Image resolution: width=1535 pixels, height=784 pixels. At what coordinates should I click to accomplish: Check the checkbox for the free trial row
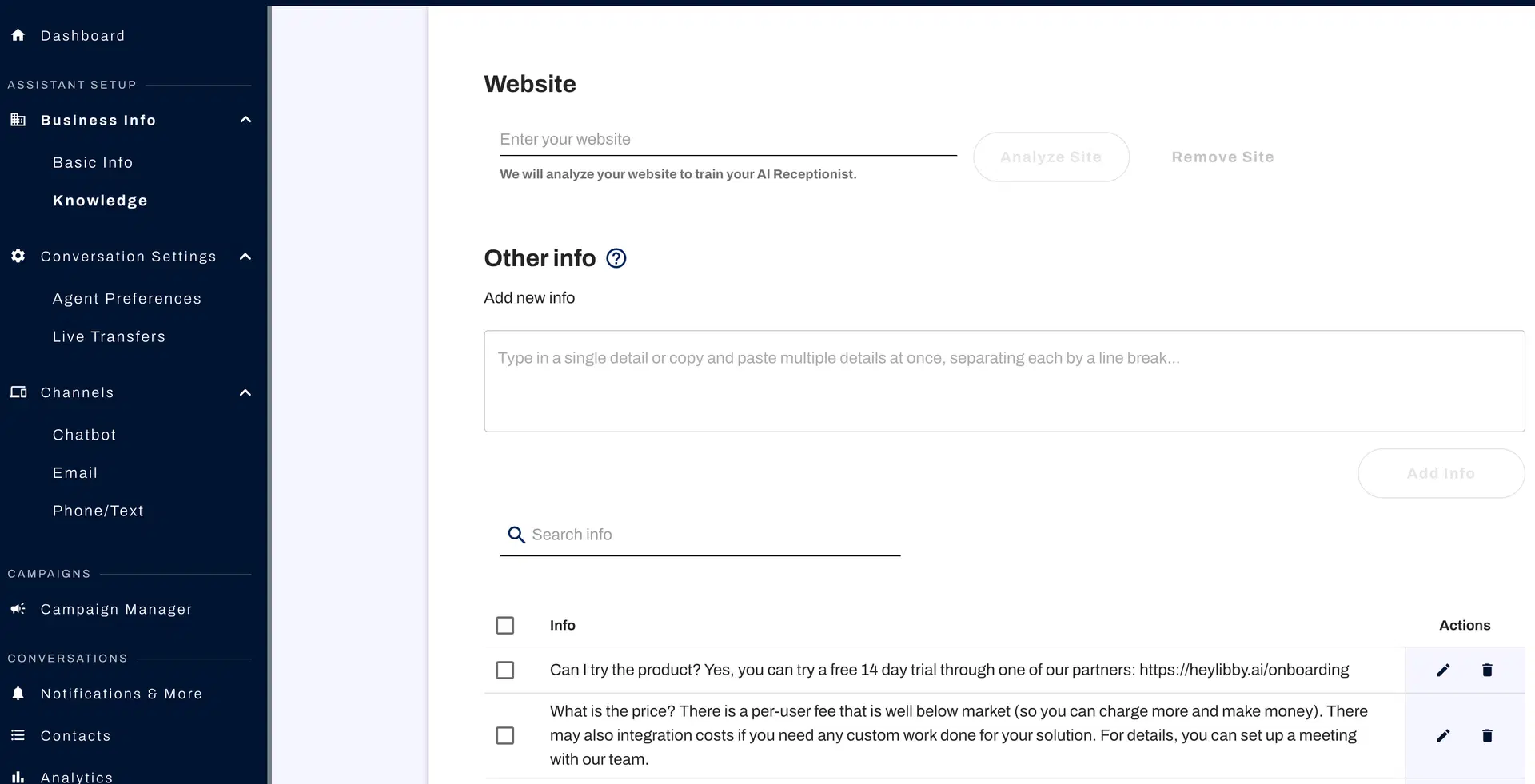505,670
